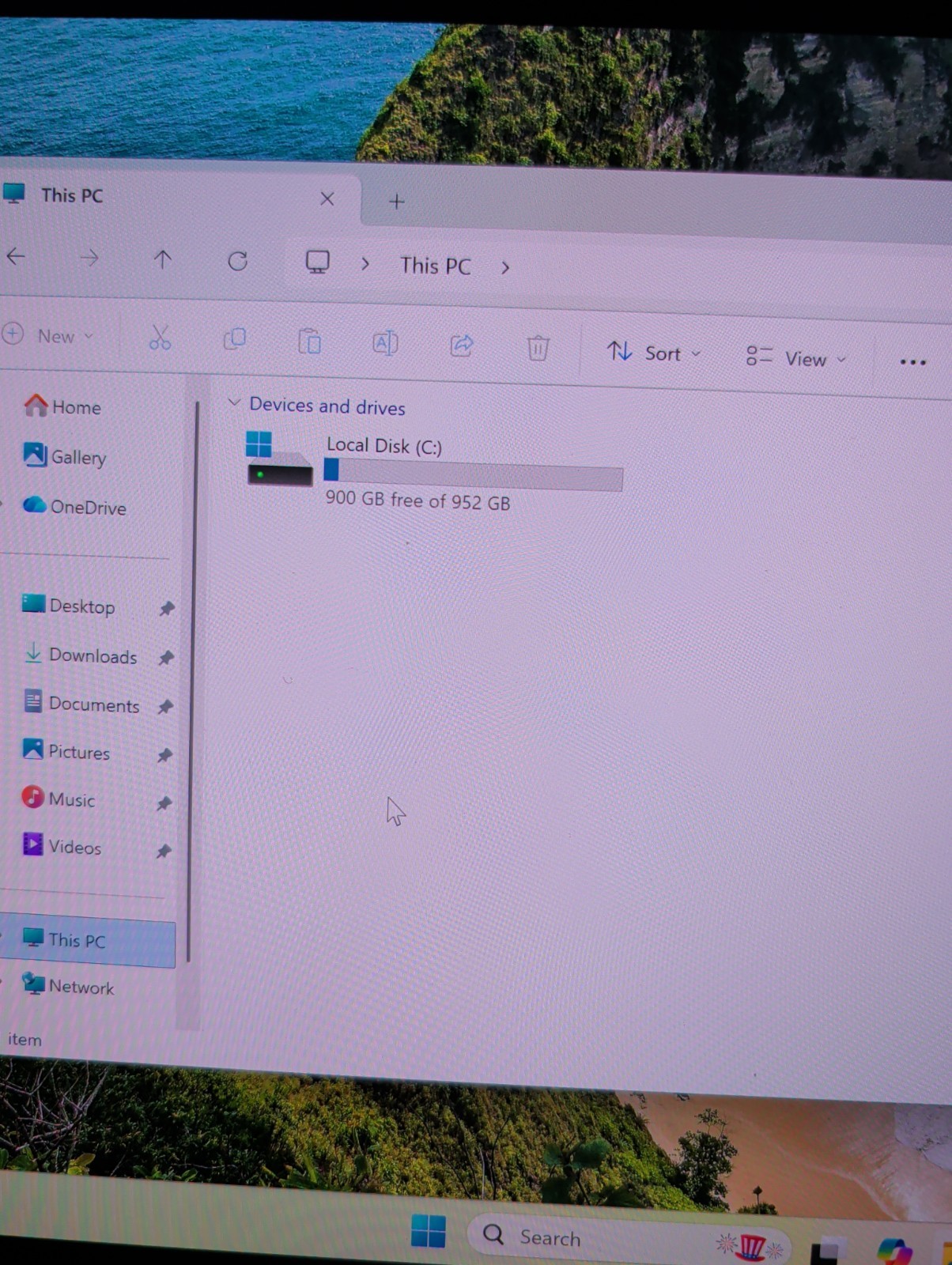The width and height of the screenshot is (952, 1265).
Task: Open Network in navigation pane
Action: click(x=68, y=985)
